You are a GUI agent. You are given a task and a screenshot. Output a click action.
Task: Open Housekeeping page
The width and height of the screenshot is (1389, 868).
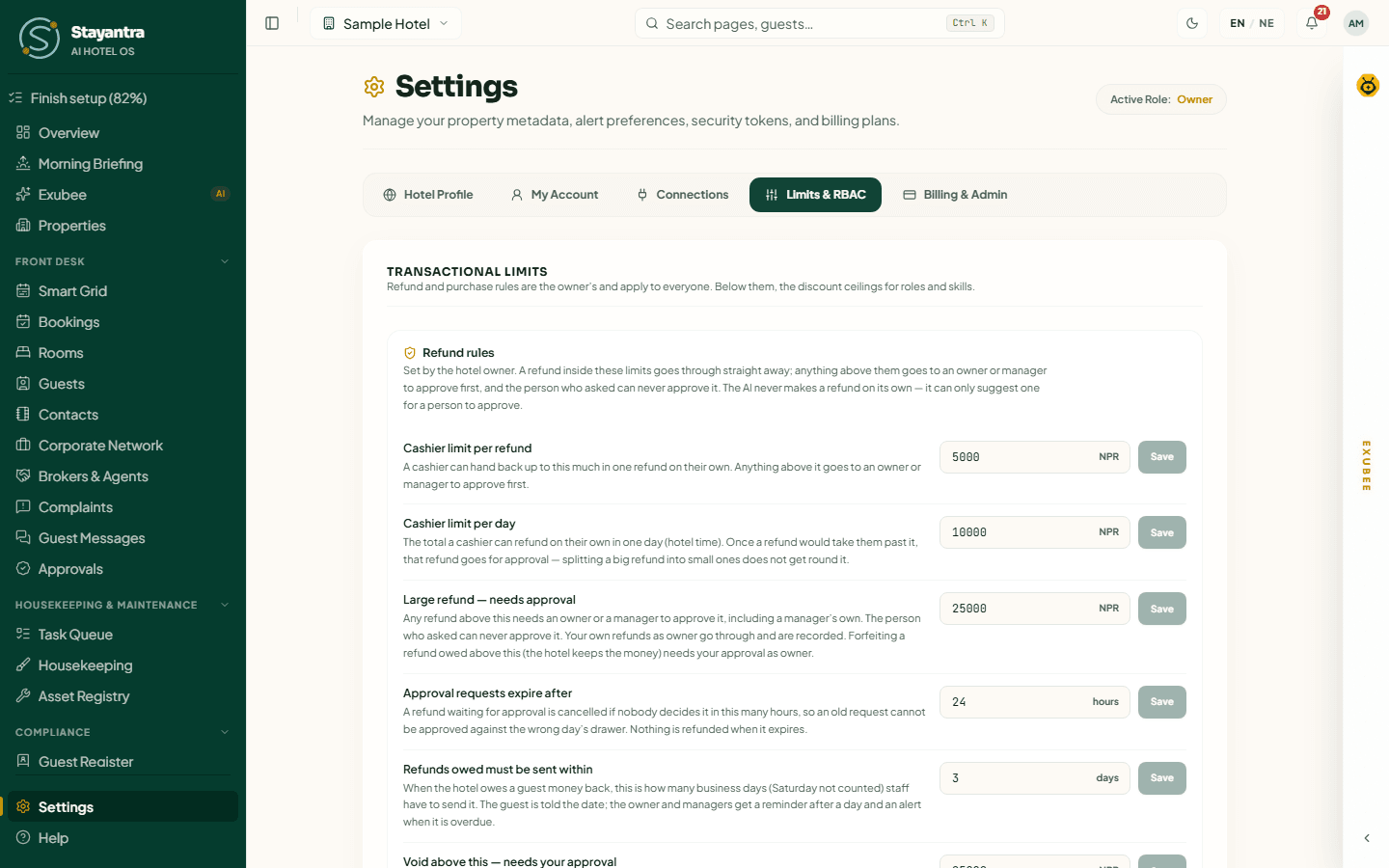click(x=123, y=665)
